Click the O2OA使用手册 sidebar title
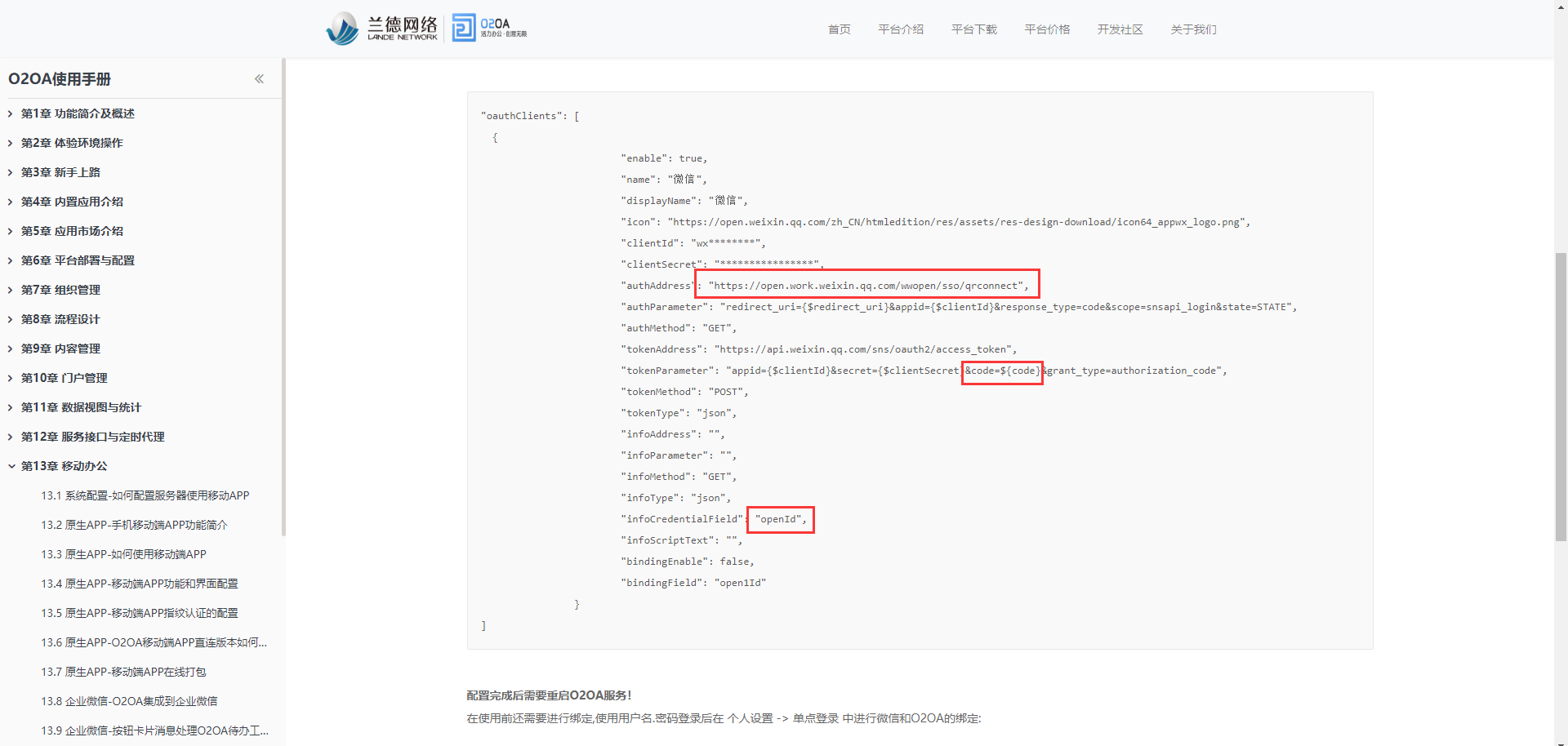 [x=60, y=79]
